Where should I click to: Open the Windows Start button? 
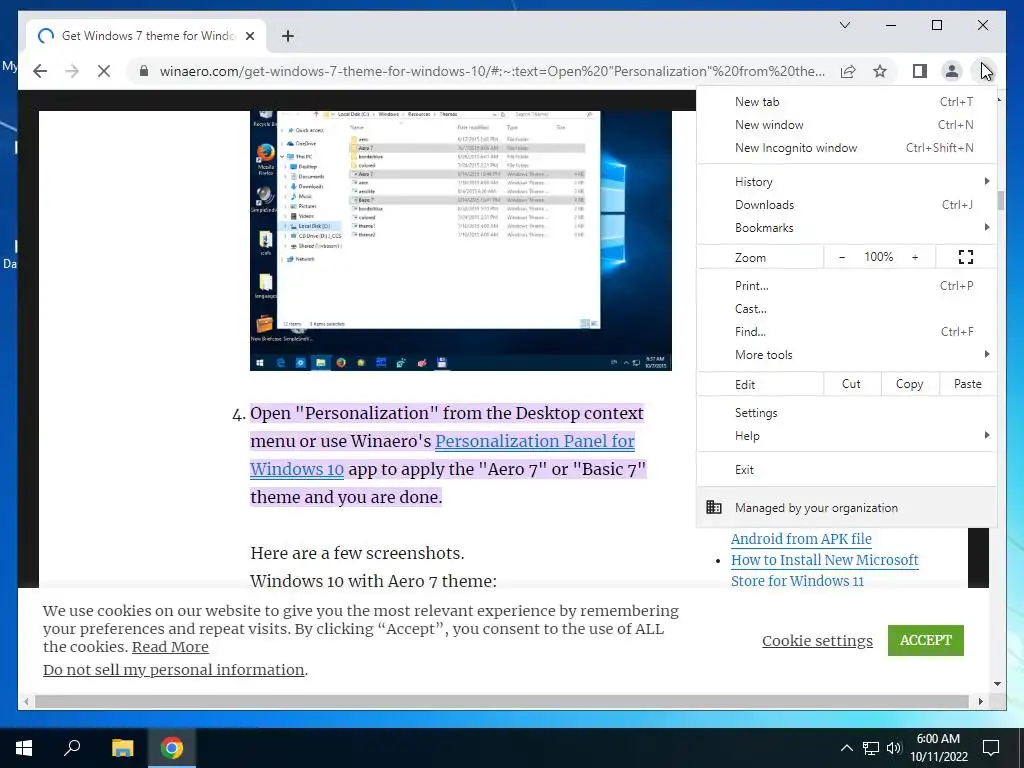[24, 748]
